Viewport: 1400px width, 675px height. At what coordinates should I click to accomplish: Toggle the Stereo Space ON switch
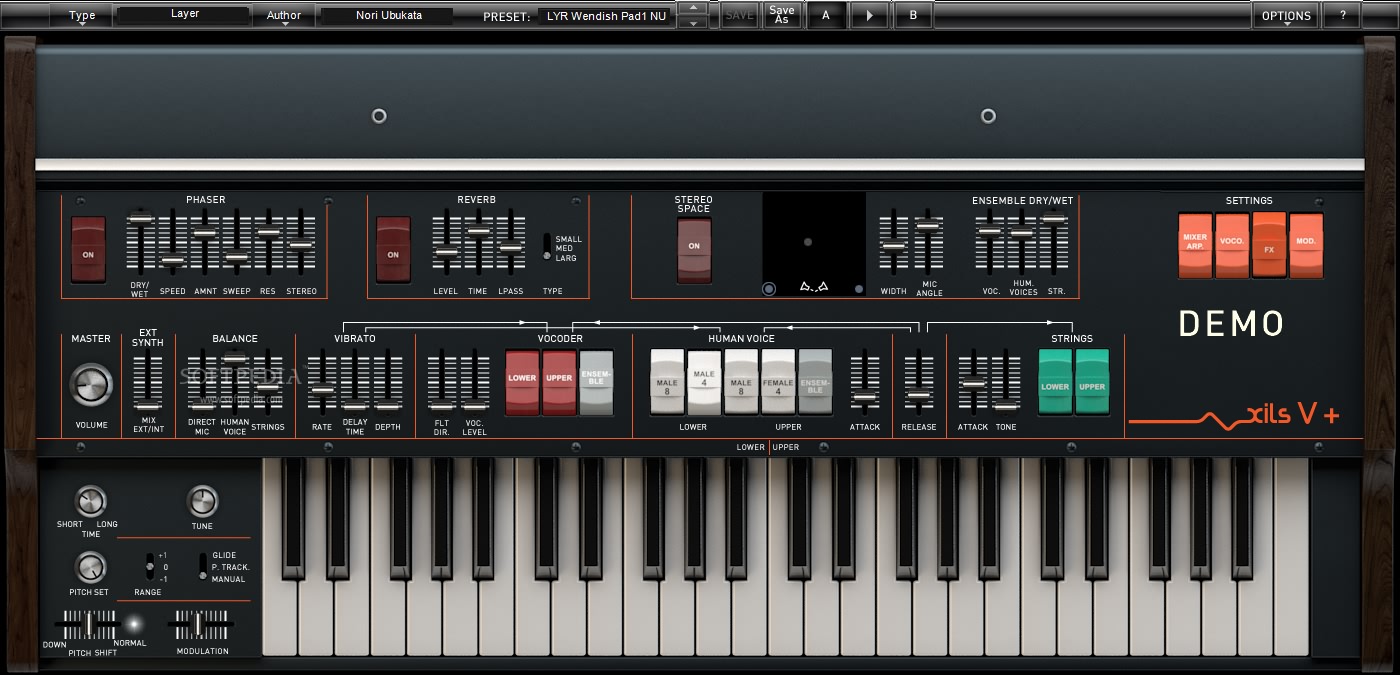coord(694,250)
